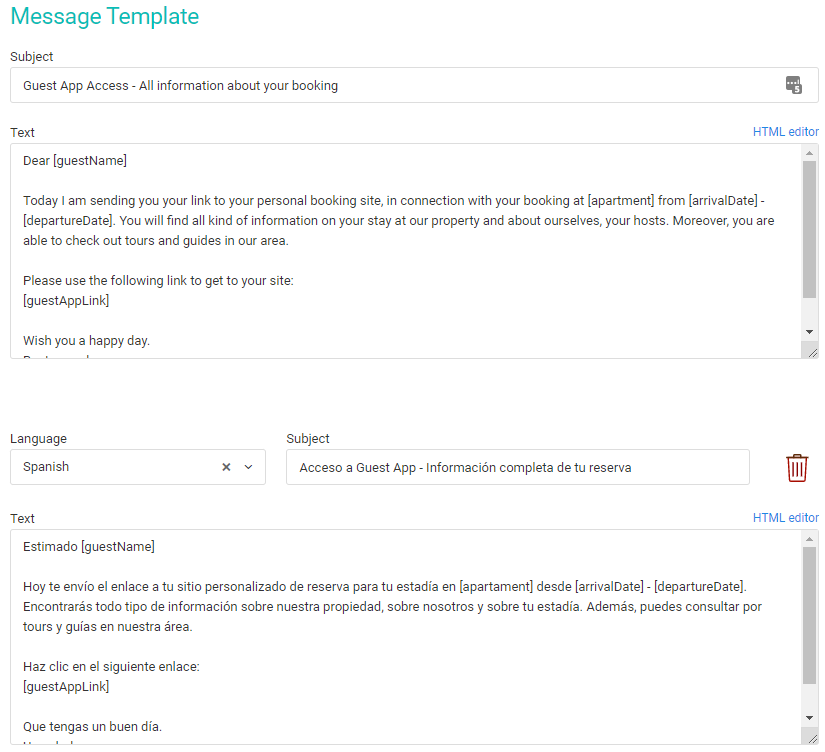The image size is (825, 752).
Task: Open HTML editor for English text
Action: [x=786, y=132]
